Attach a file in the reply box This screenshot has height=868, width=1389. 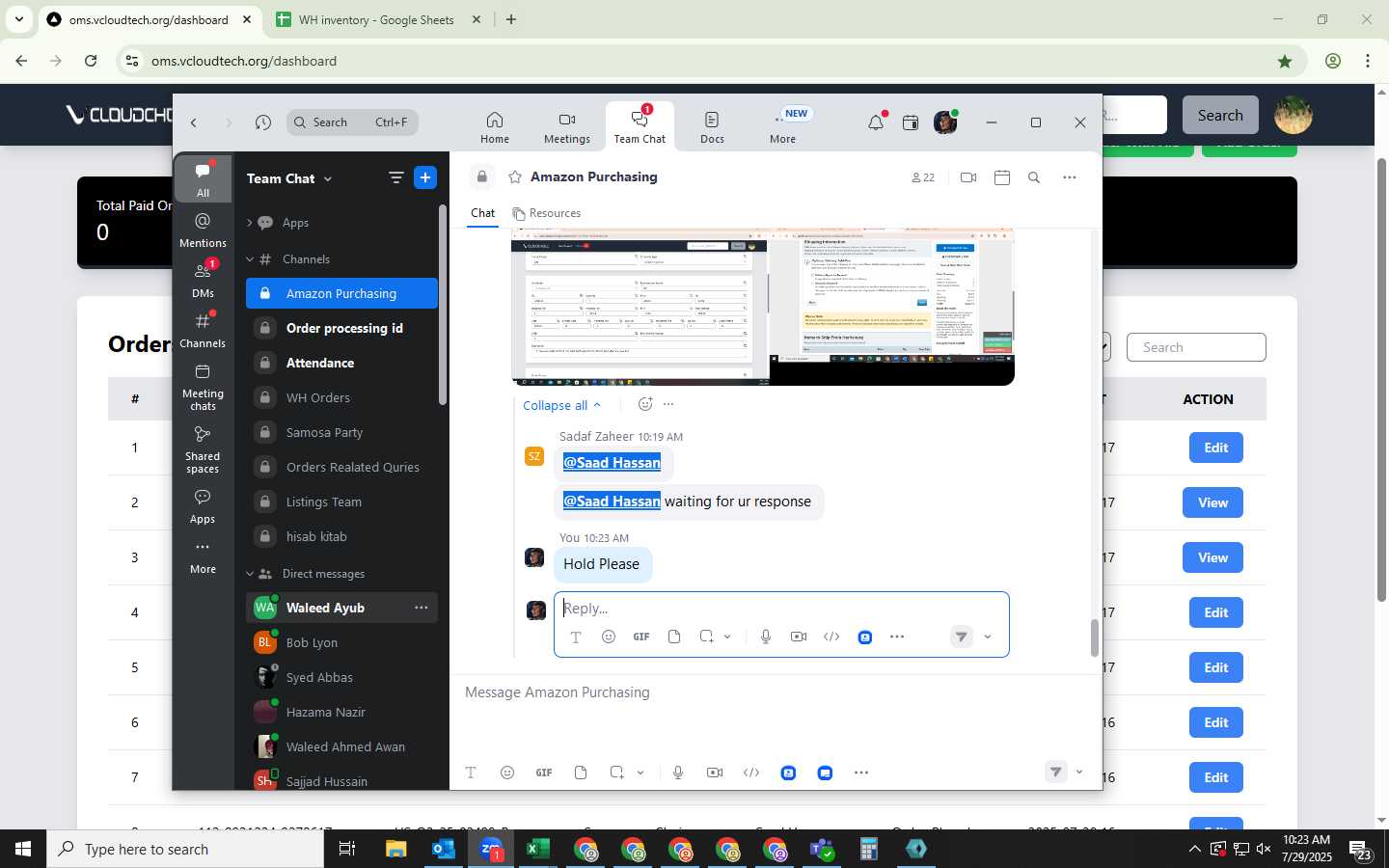pyautogui.click(x=674, y=637)
